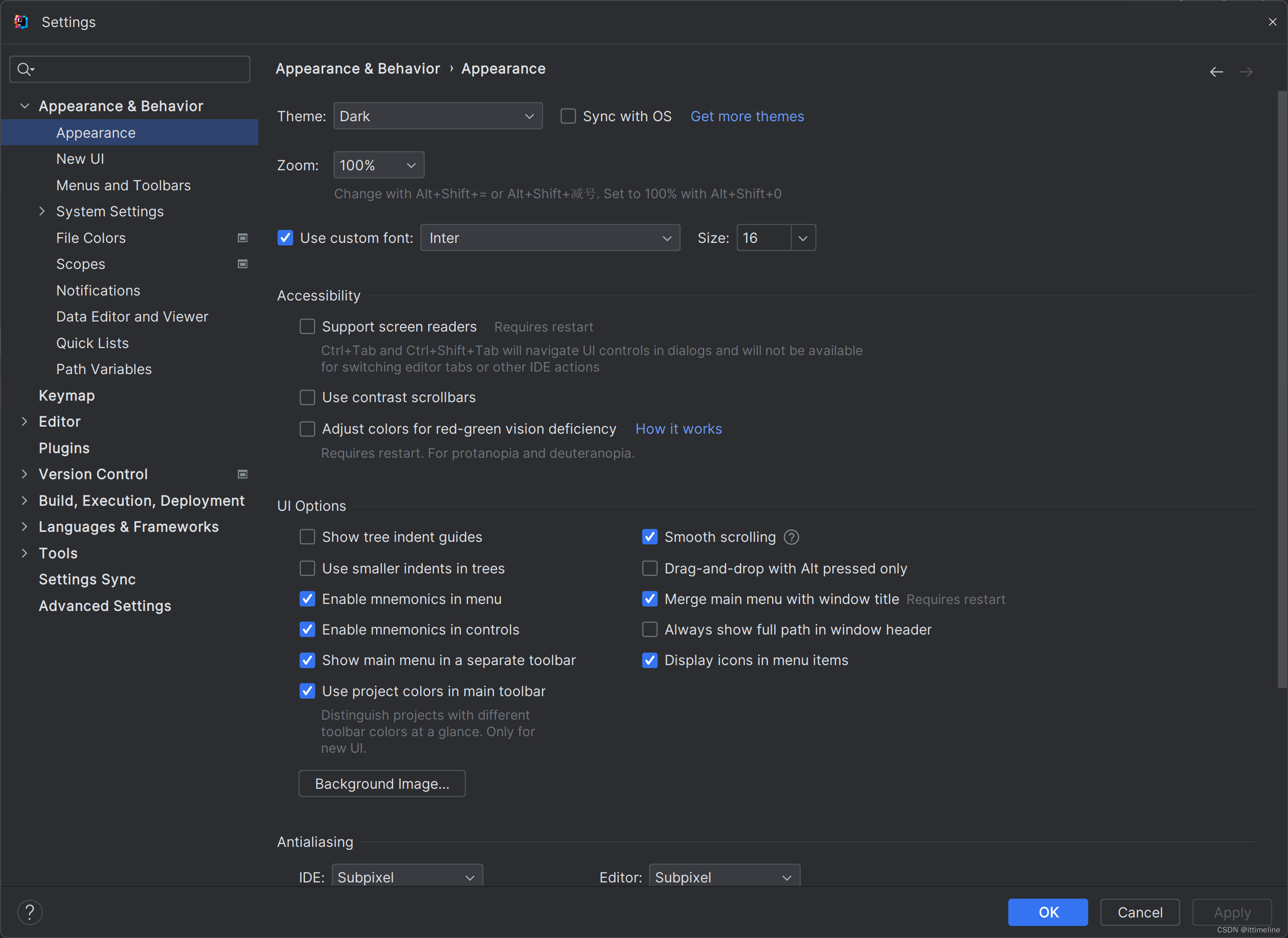Disable Enable mnemonics in controls checkbox
The image size is (1288, 938).
(x=307, y=630)
